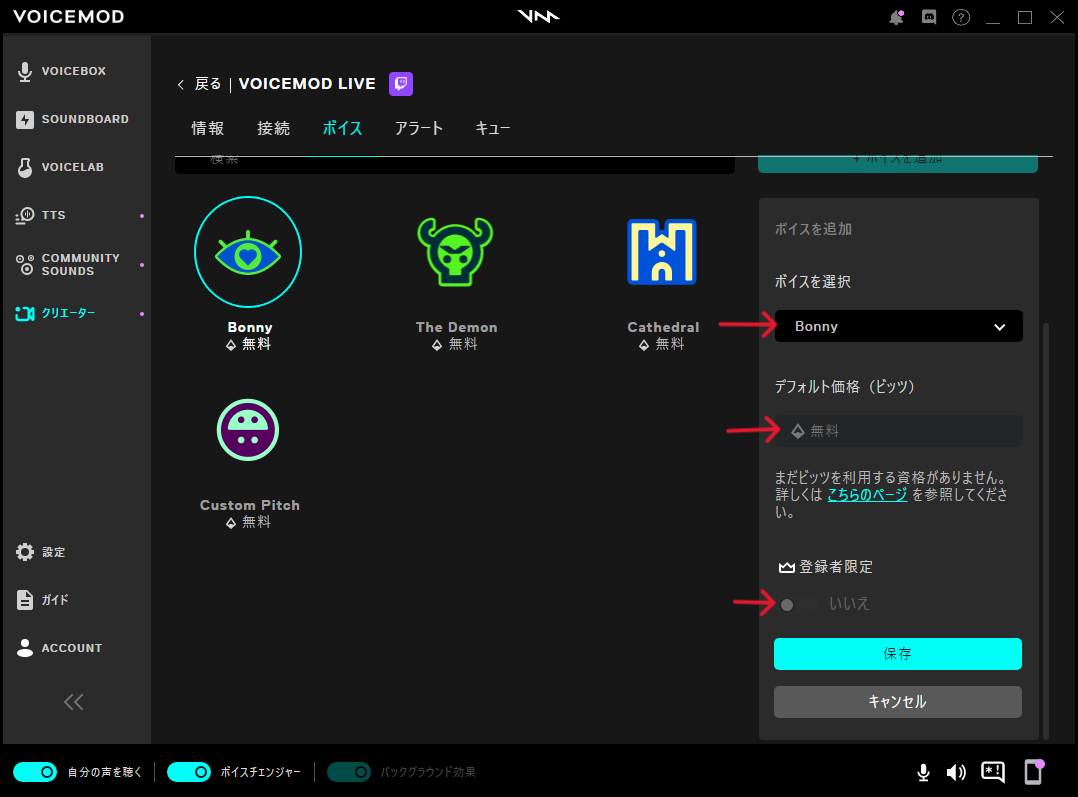1078x797 pixels.
Task: Switch to the 情報 tab
Action: (208, 129)
